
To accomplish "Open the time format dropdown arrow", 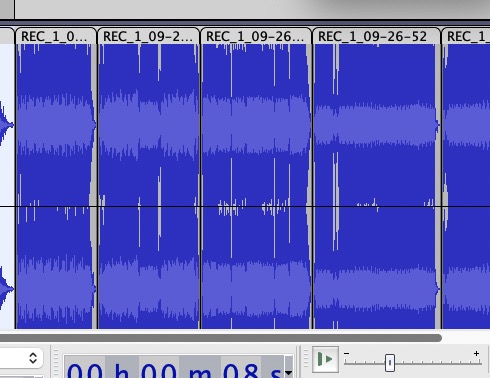I will 289,373.
